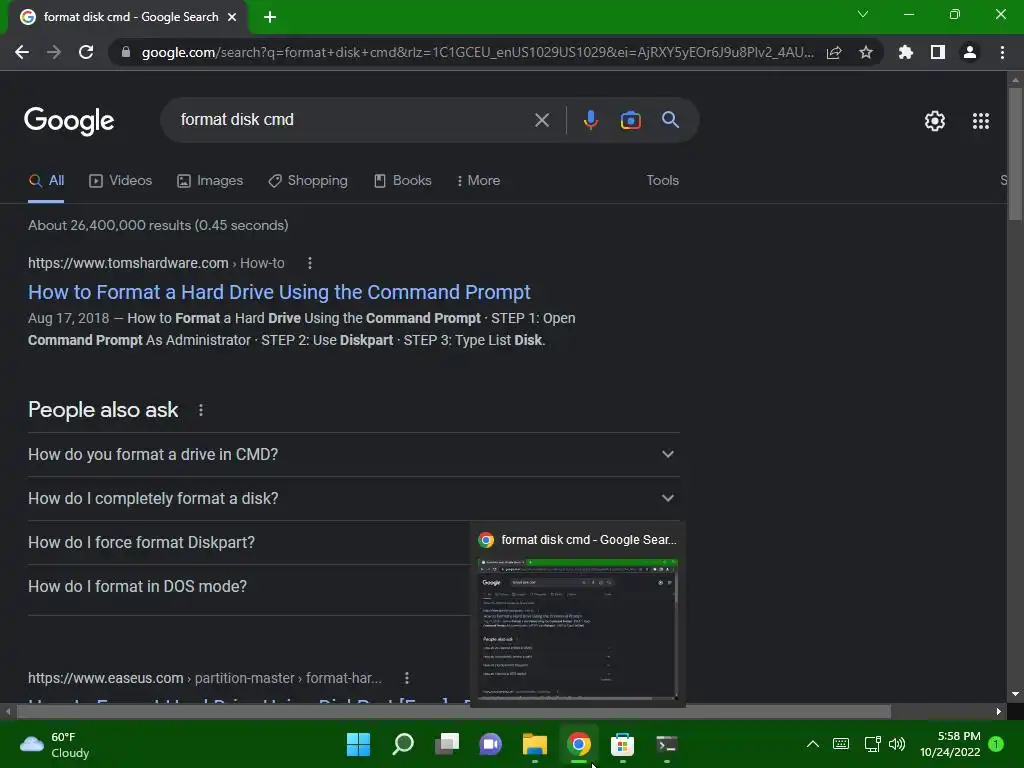Reload the current Google page
The image size is (1024, 768).
tap(86, 52)
